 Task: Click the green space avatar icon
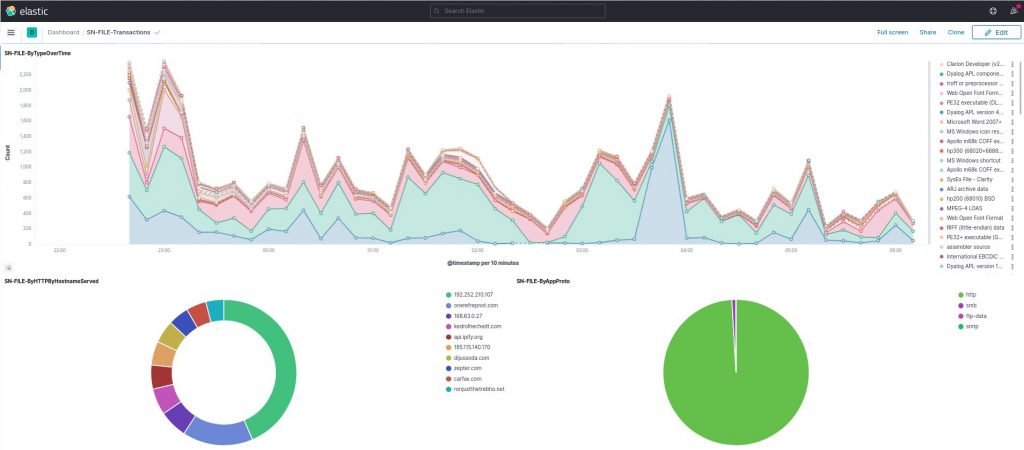[x=31, y=32]
